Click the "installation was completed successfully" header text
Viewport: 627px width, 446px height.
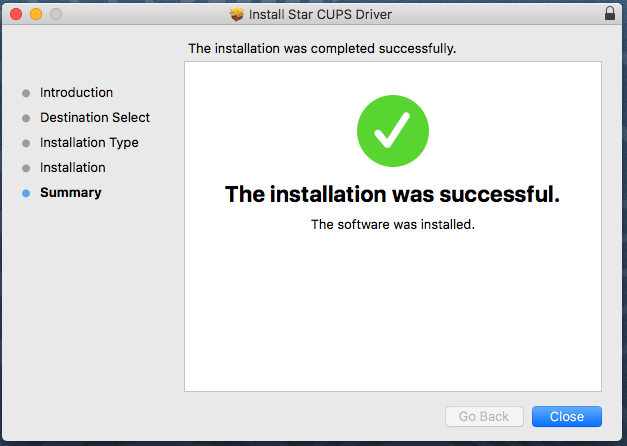pos(322,48)
